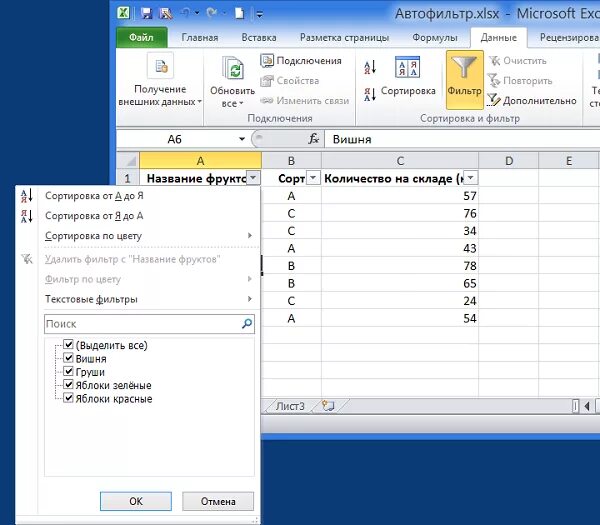The image size is (600, 525).
Task: Uncheck the Вишня checkbox
Action: pos(68,358)
